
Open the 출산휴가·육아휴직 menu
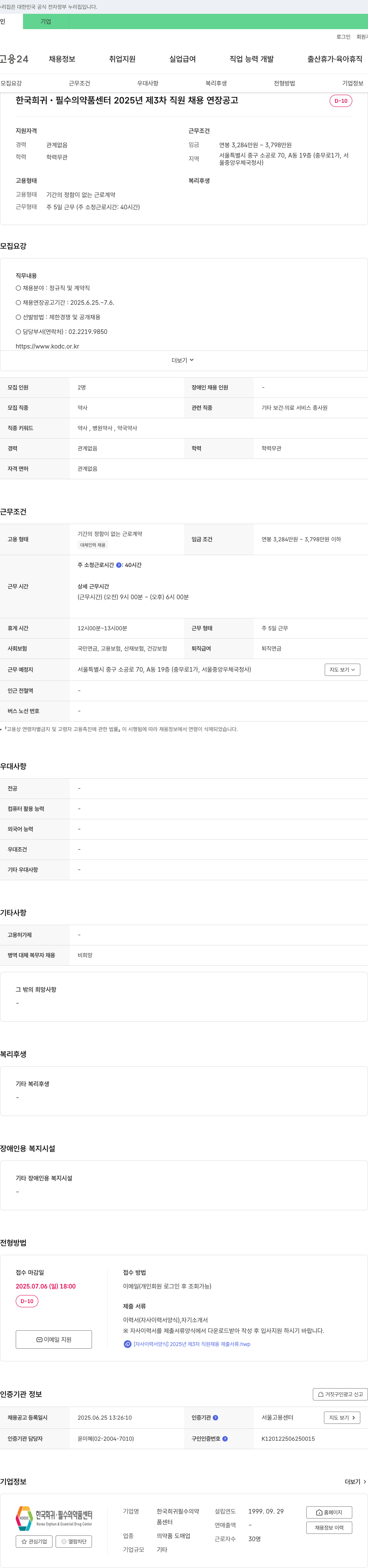(335, 59)
